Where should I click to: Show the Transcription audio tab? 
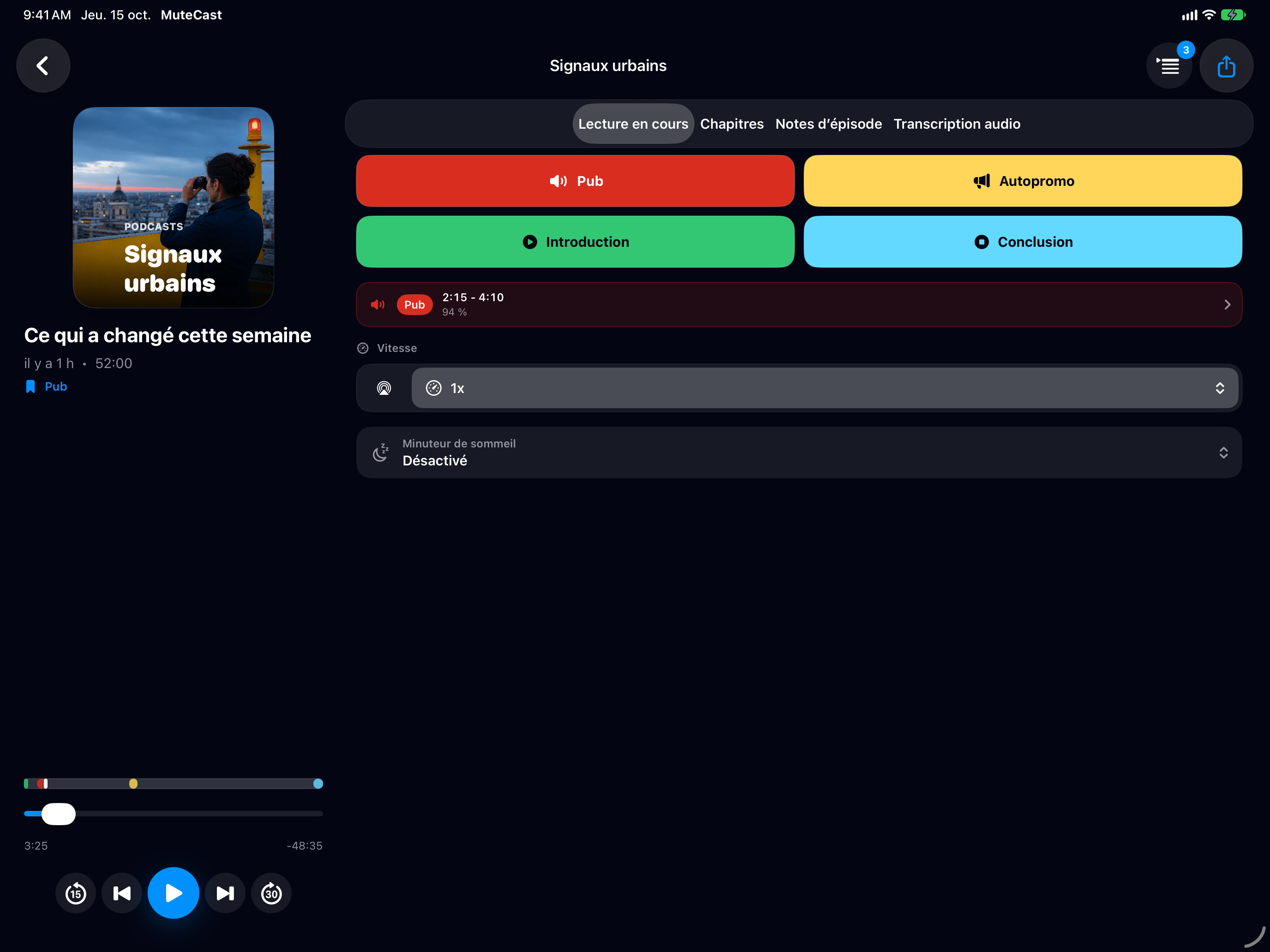click(957, 124)
